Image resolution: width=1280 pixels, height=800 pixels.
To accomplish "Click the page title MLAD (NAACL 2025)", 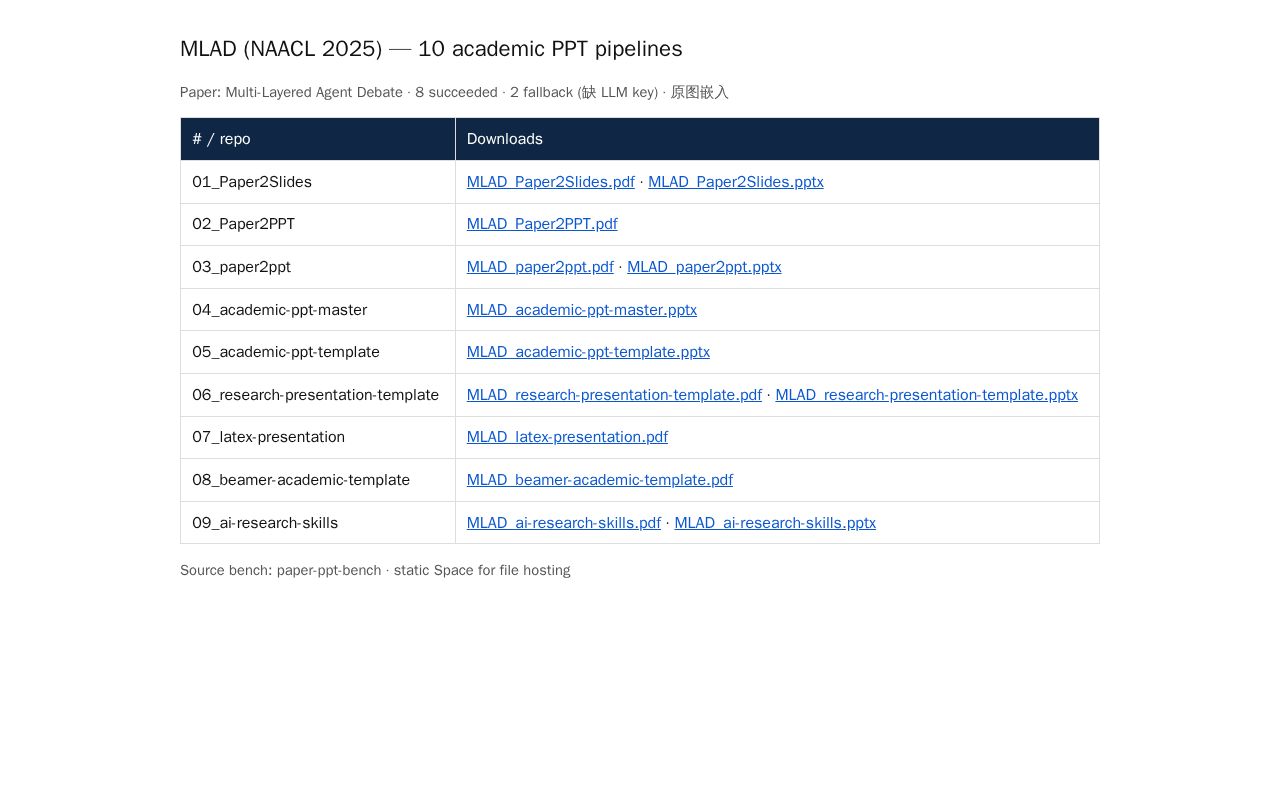I will (431, 49).
